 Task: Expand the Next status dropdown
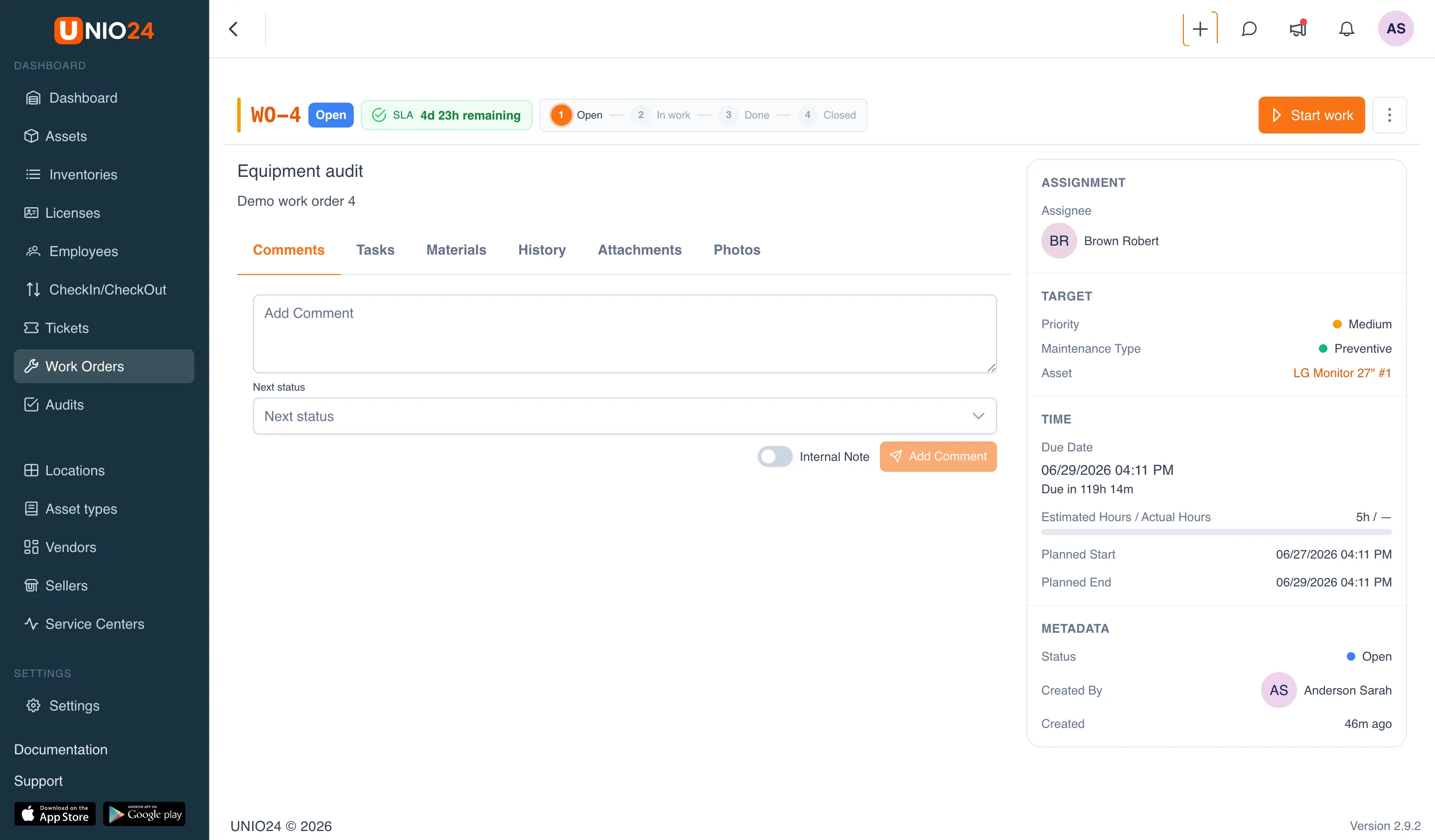point(625,417)
